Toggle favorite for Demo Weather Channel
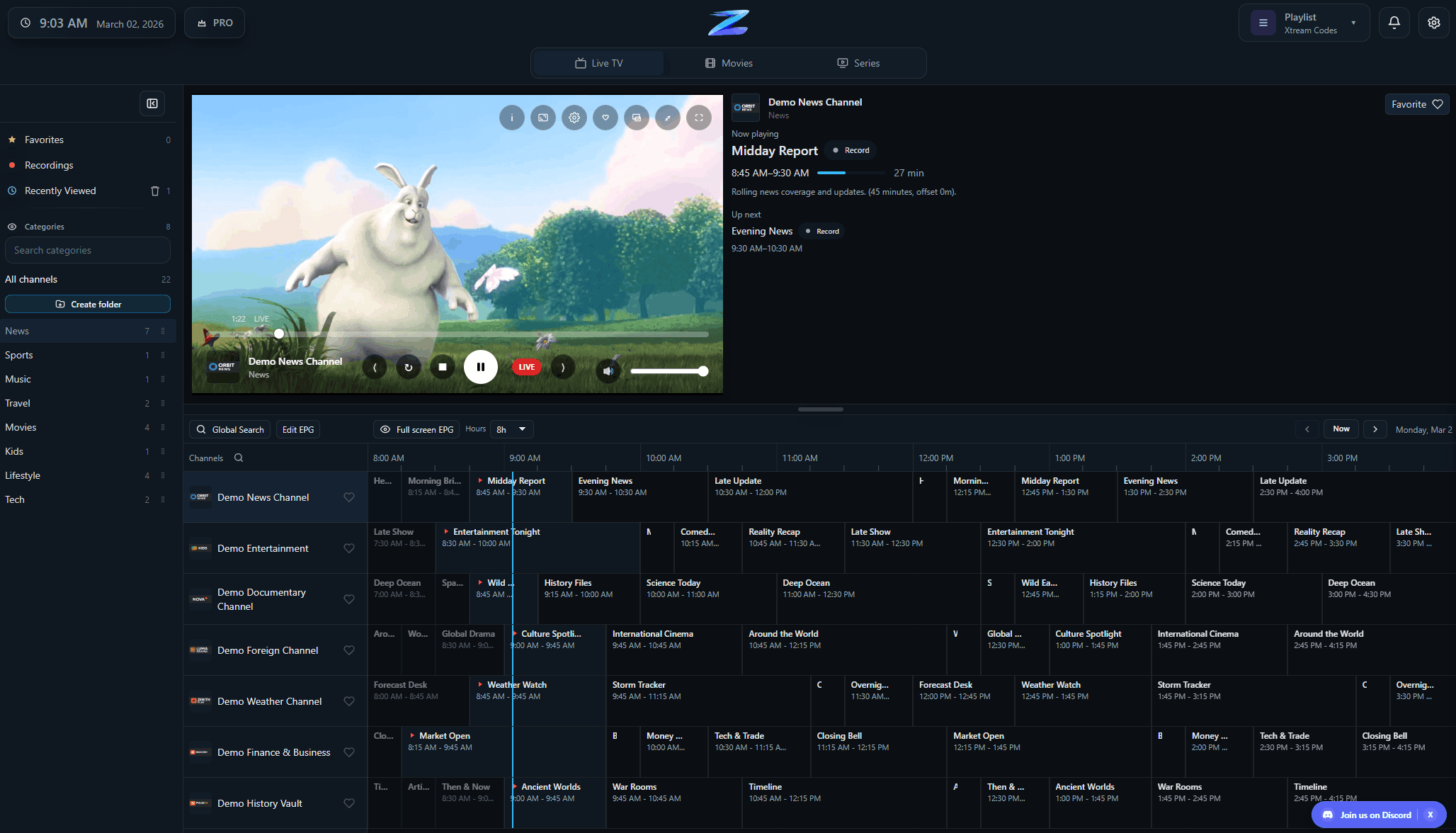The width and height of the screenshot is (1456, 833). [x=349, y=701]
